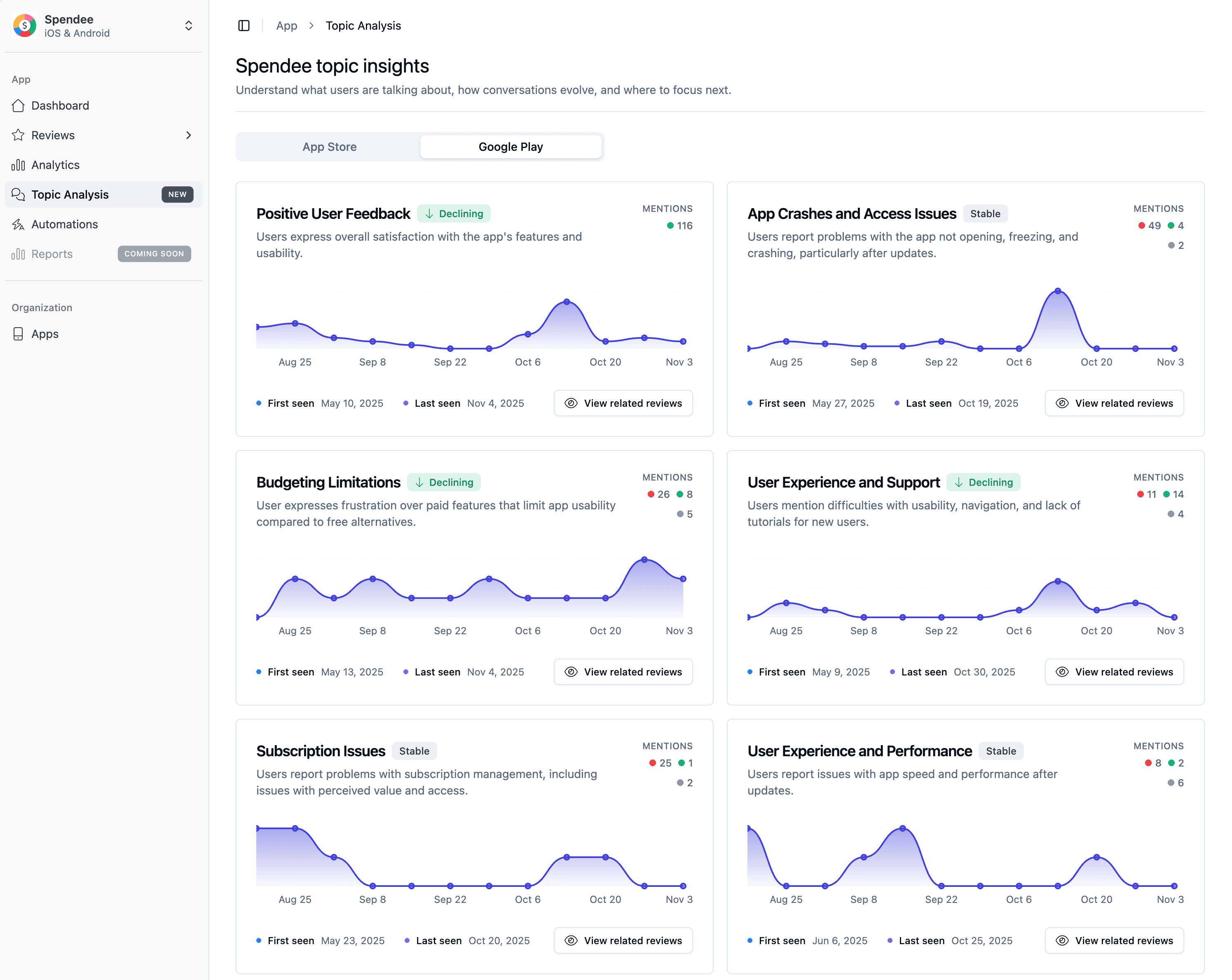Expand the Reviews submenu chevron
Viewport: 1232px width, 980px height.
[x=189, y=136]
